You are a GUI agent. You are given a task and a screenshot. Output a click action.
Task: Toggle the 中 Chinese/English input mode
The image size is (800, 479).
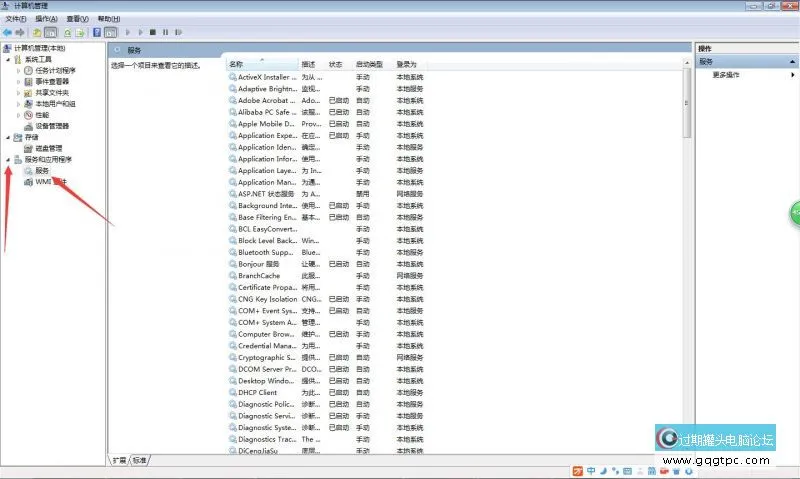591,471
